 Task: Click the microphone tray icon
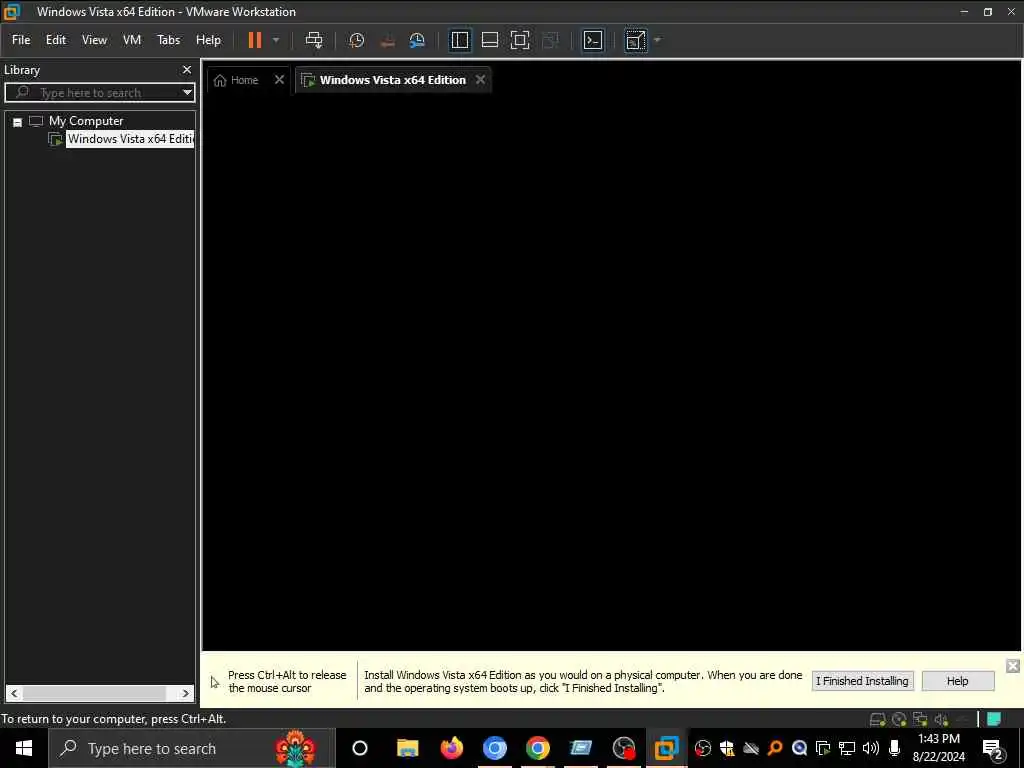[895, 748]
